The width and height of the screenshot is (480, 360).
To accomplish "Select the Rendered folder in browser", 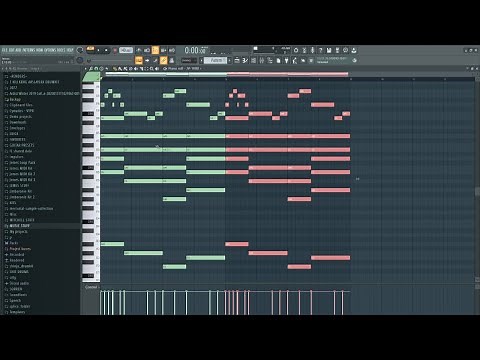I will point(17,260).
